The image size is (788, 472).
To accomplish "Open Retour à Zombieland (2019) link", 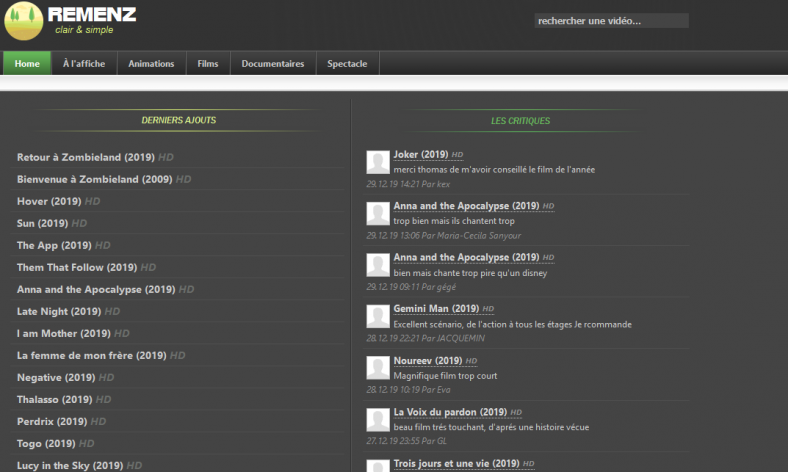I will click(86, 157).
